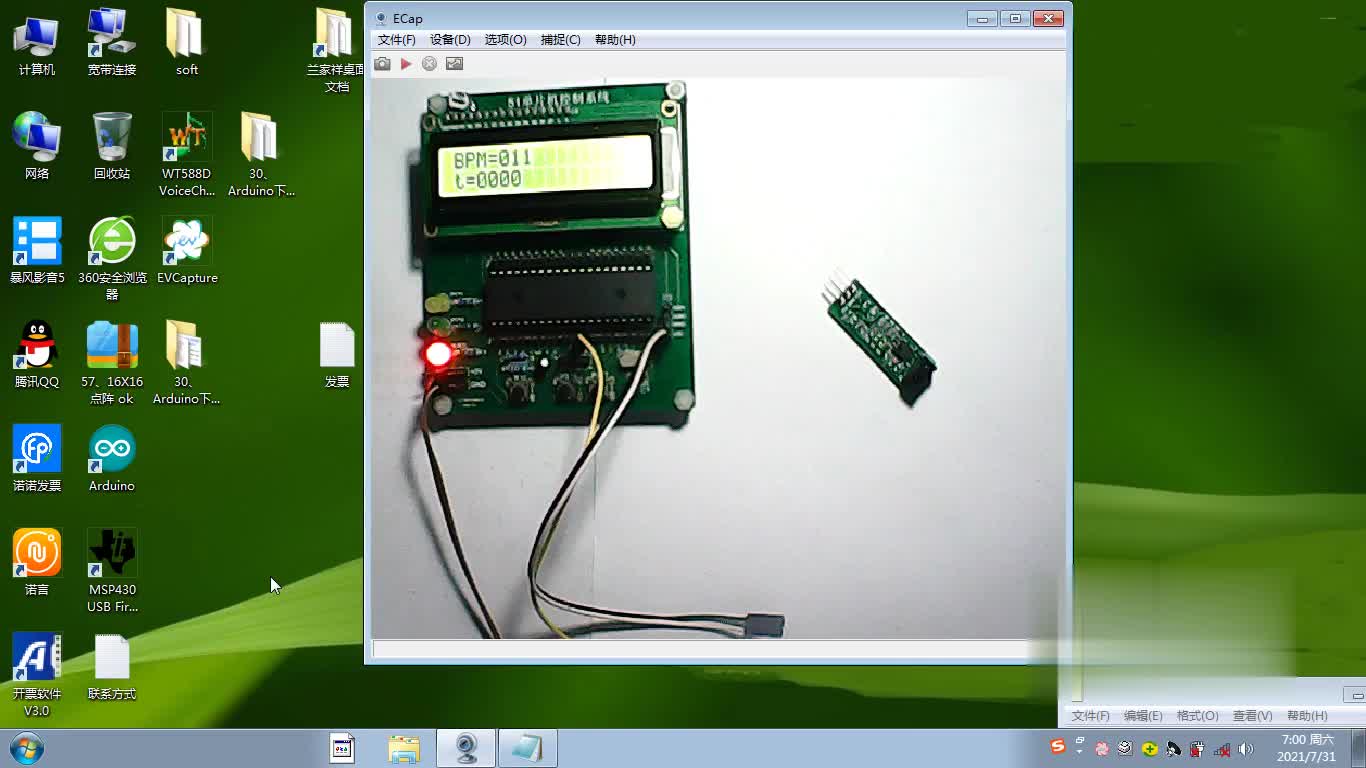Screen dimensions: 1366x768
Task: Open the 兰家祥桌面文档 folder shortcut
Action: pyautogui.click(x=336, y=51)
